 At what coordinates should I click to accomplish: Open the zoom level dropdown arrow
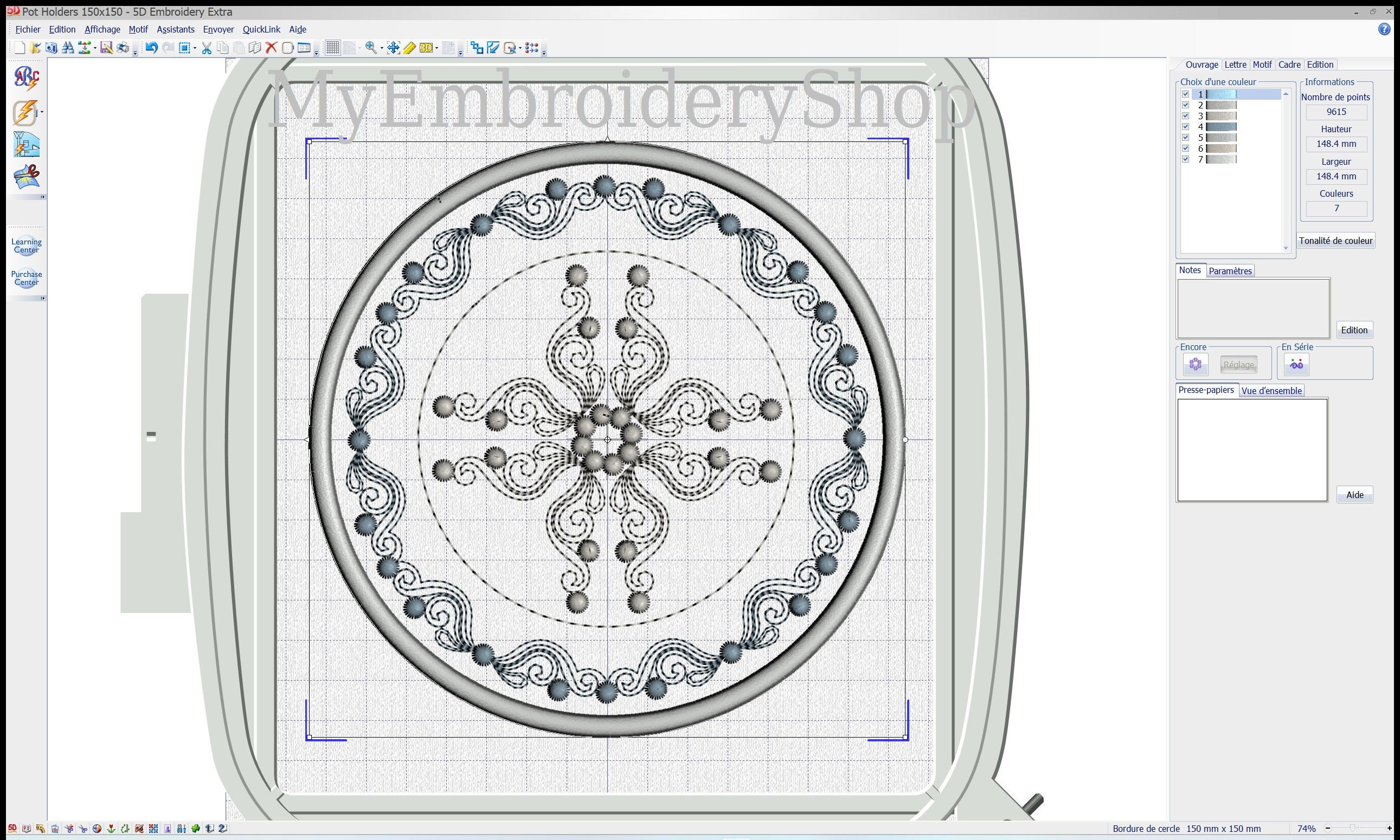[382, 48]
